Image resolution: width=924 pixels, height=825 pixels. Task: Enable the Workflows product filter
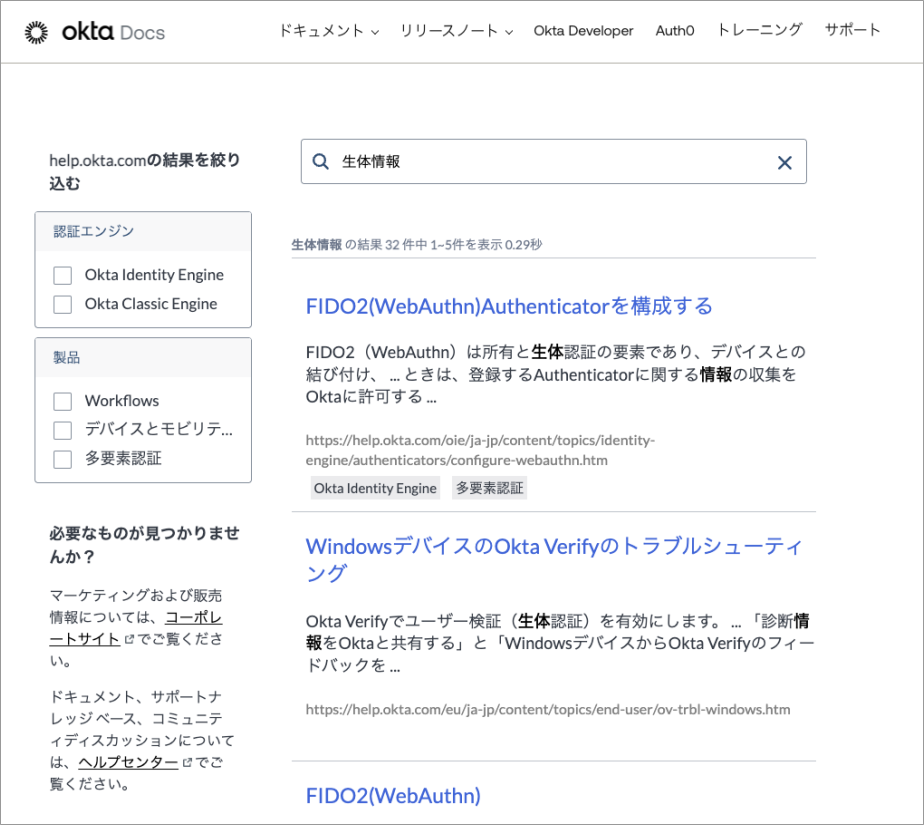pyautogui.click(x=63, y=401)
